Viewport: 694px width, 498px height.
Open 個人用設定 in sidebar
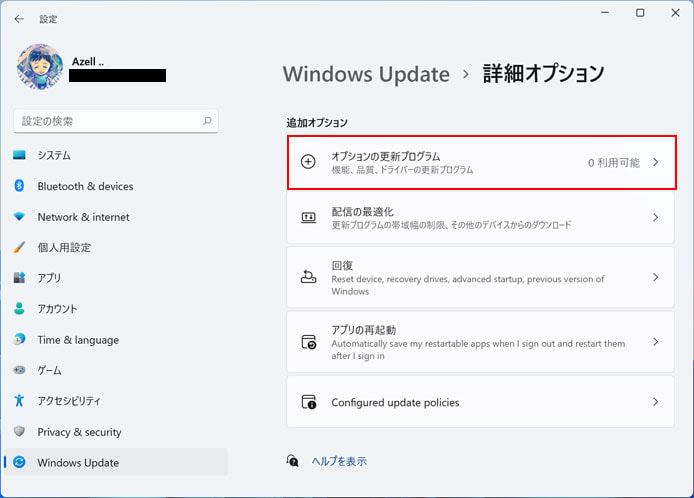click(116, 247)
